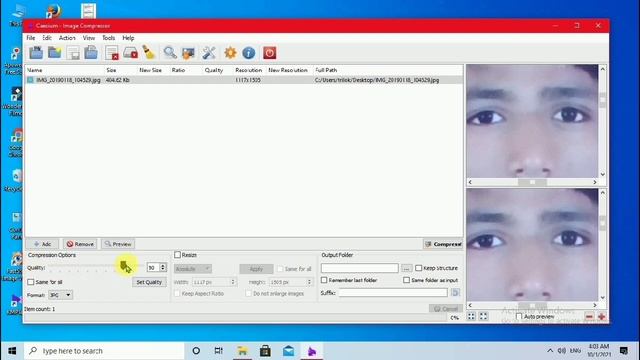Click the Clear List icon with red mark
This screenshot has width=640, height=360.
pos(130,53)
